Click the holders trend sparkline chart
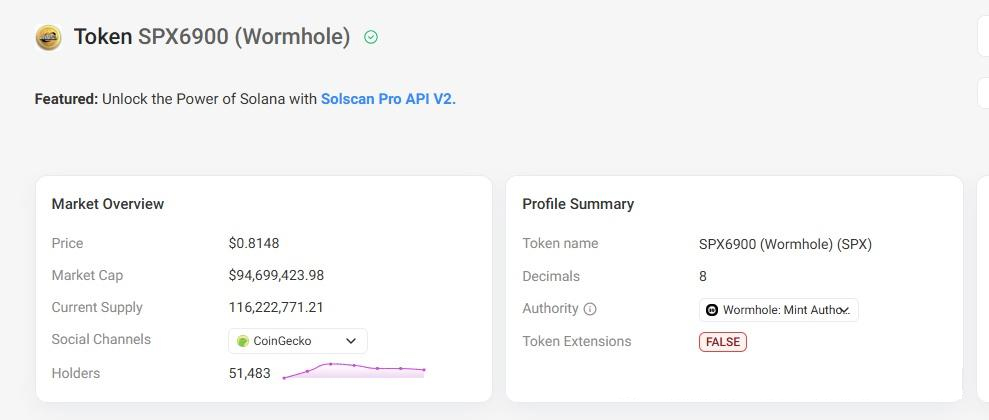989x420 pixels. [x=354, y=370]
